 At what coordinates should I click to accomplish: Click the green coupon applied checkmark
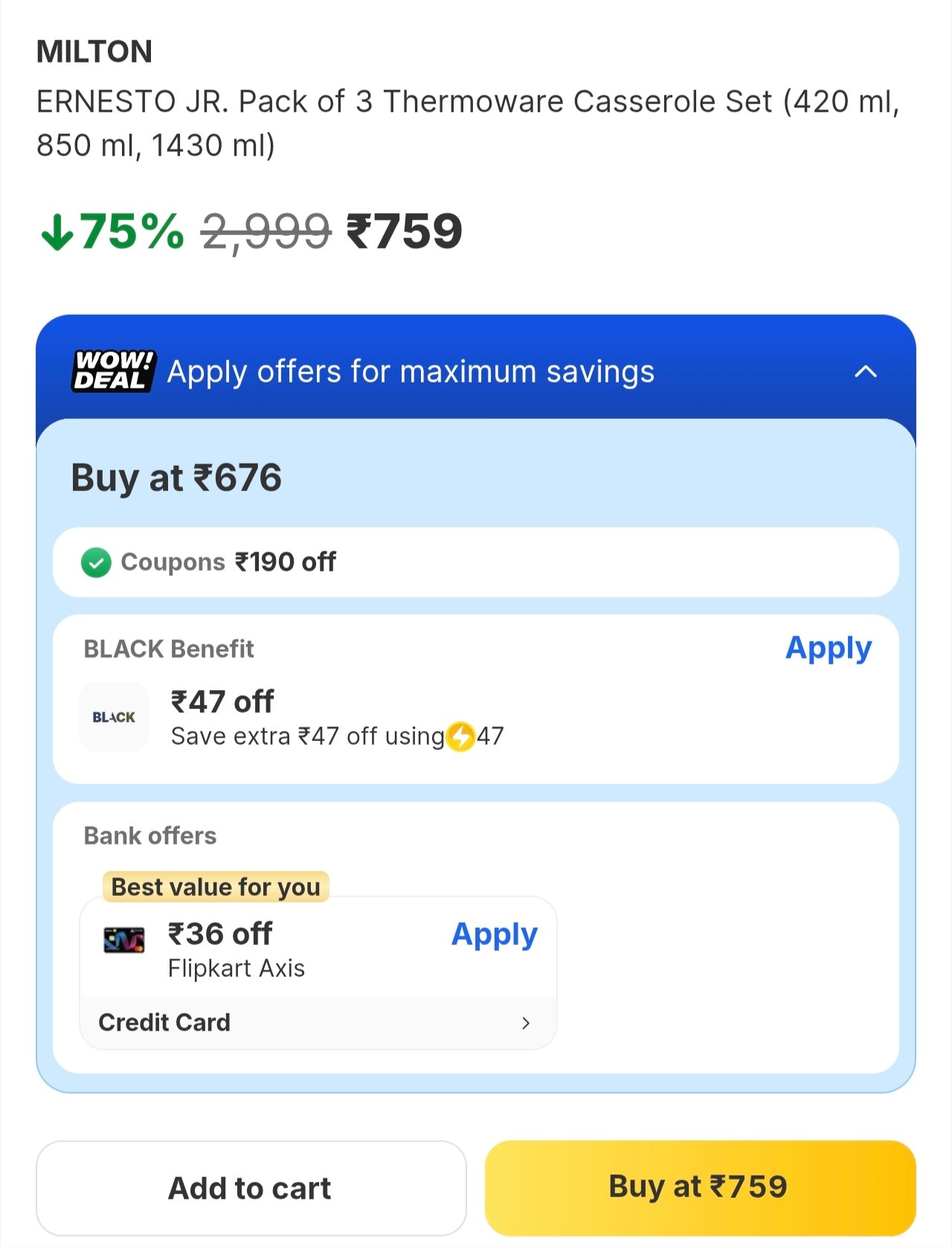pyautogui.click(x=96, y=562)
